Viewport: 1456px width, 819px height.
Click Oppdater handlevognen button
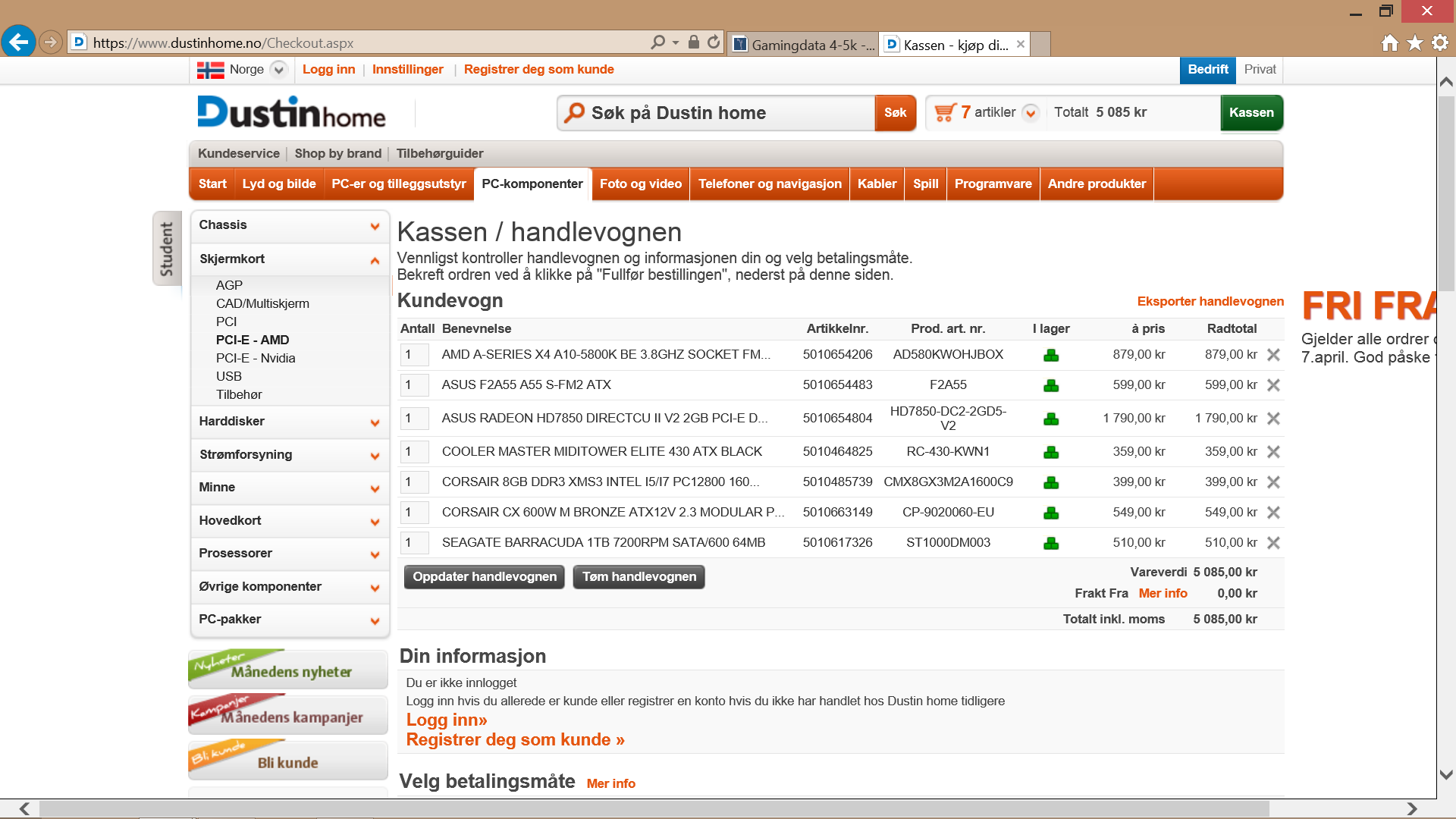tap(485, 577)
